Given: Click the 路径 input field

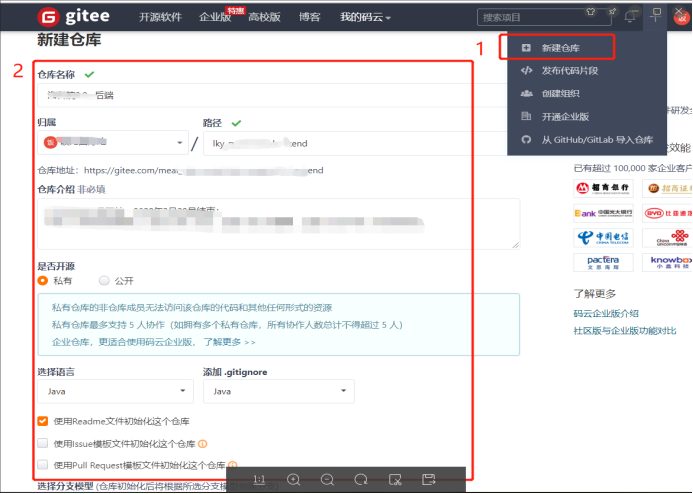Looking at the screenshot, I should 355,143.
